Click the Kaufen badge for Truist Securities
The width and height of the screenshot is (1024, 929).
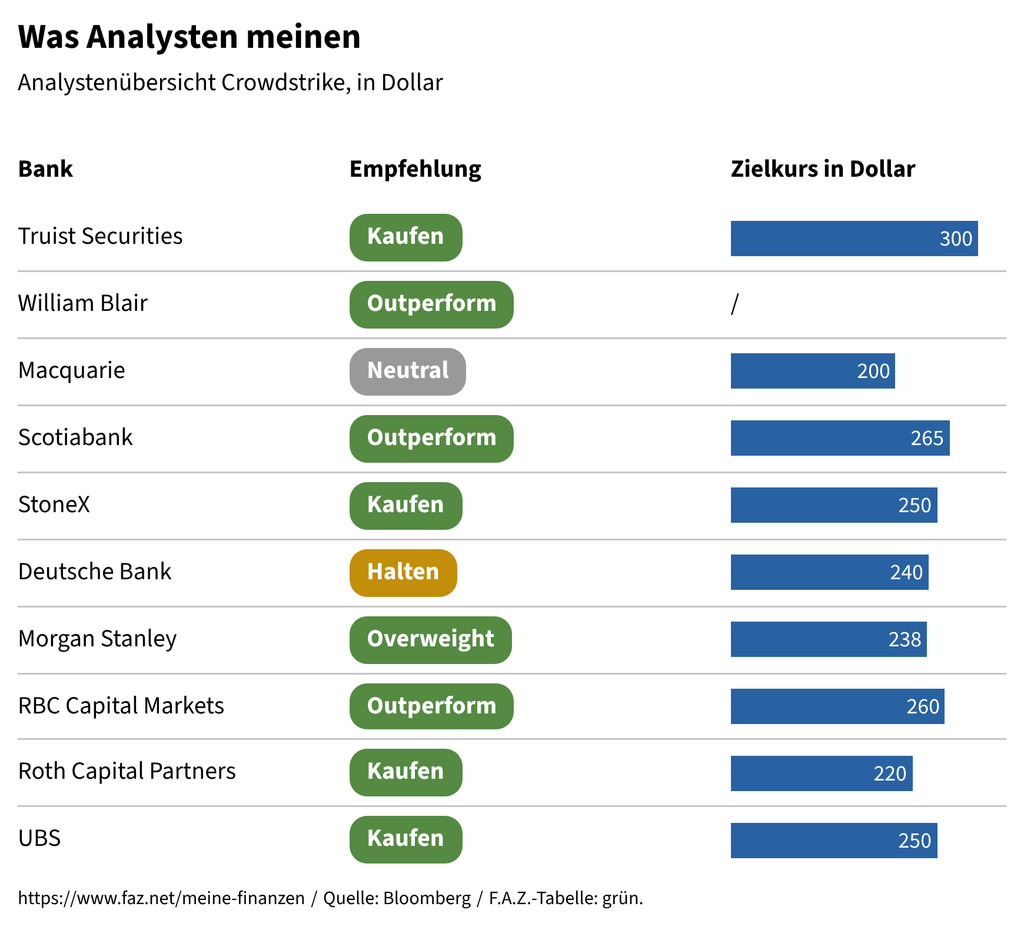click(x=406, y=237)
